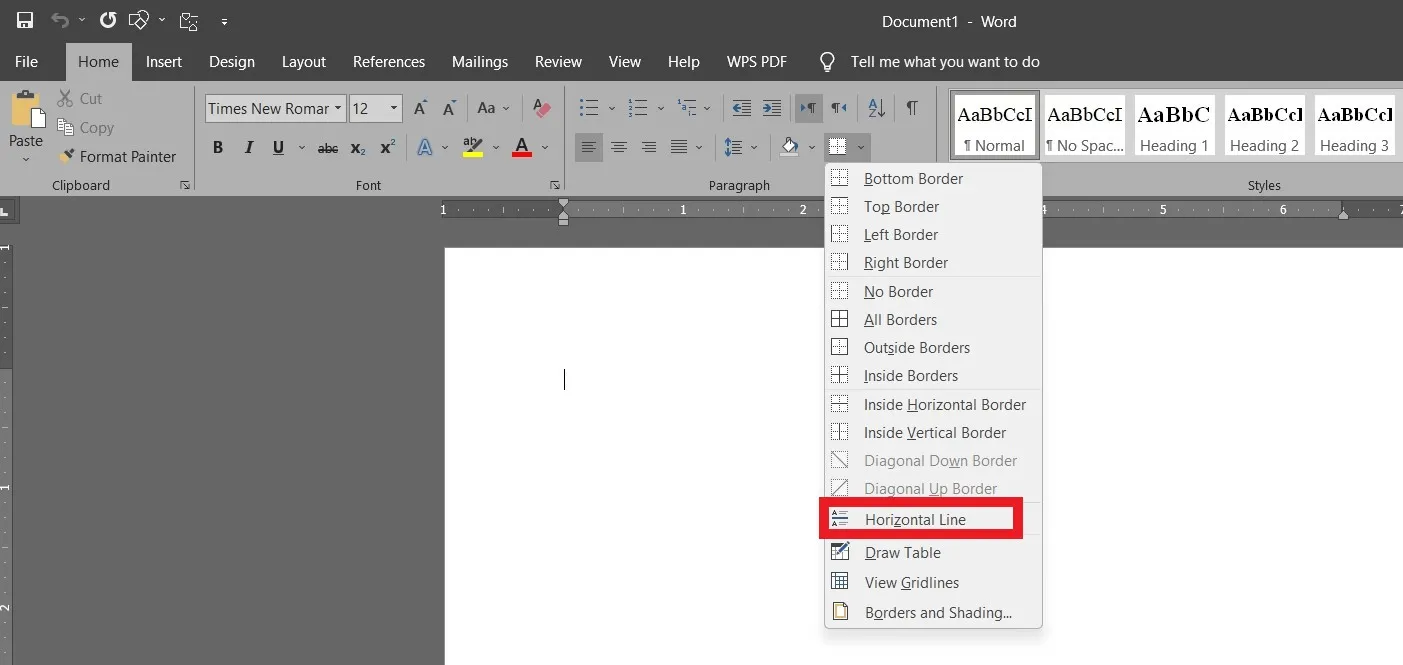Viewport: 1403px width, 665px height.
Task: Toggle left-to-right text direction
Action: 808,108
